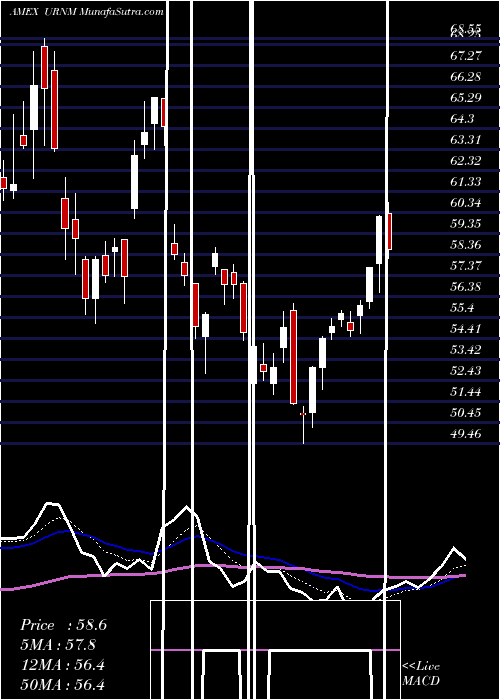Click the 65.29 price axis label

click(x=466, y=98)
